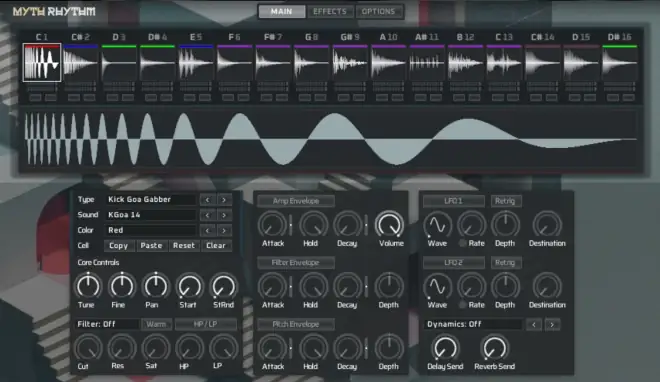Enable Retrig for LFO 1
Screen dimensions: 660x382
tap(505, 201)
